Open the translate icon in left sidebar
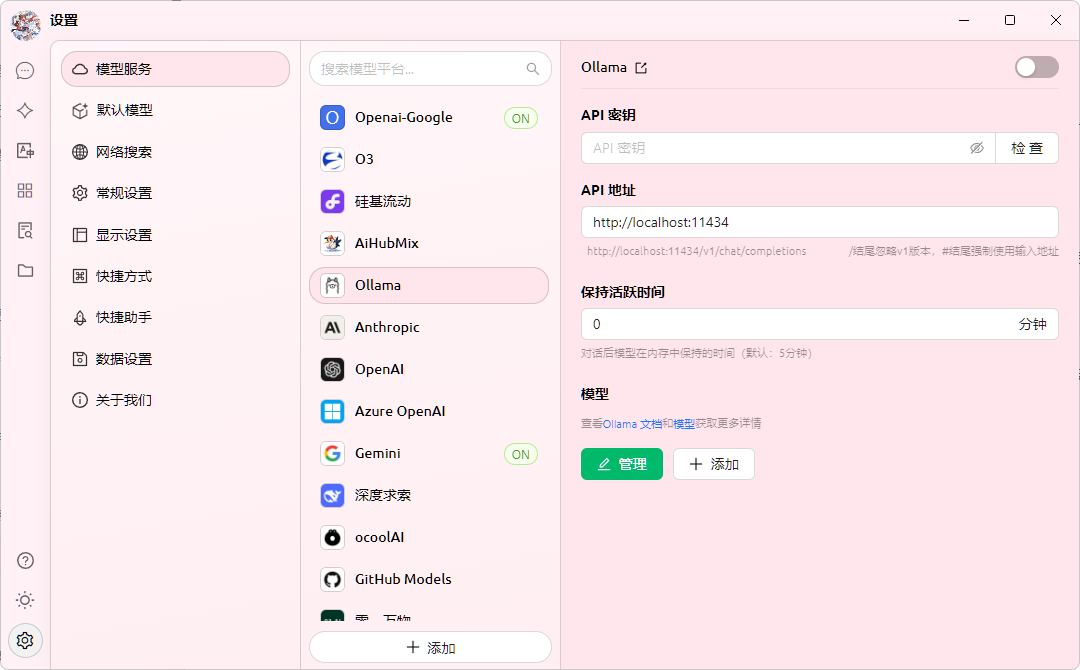Viewport: 1080px width, 670px height. (25, 151)
